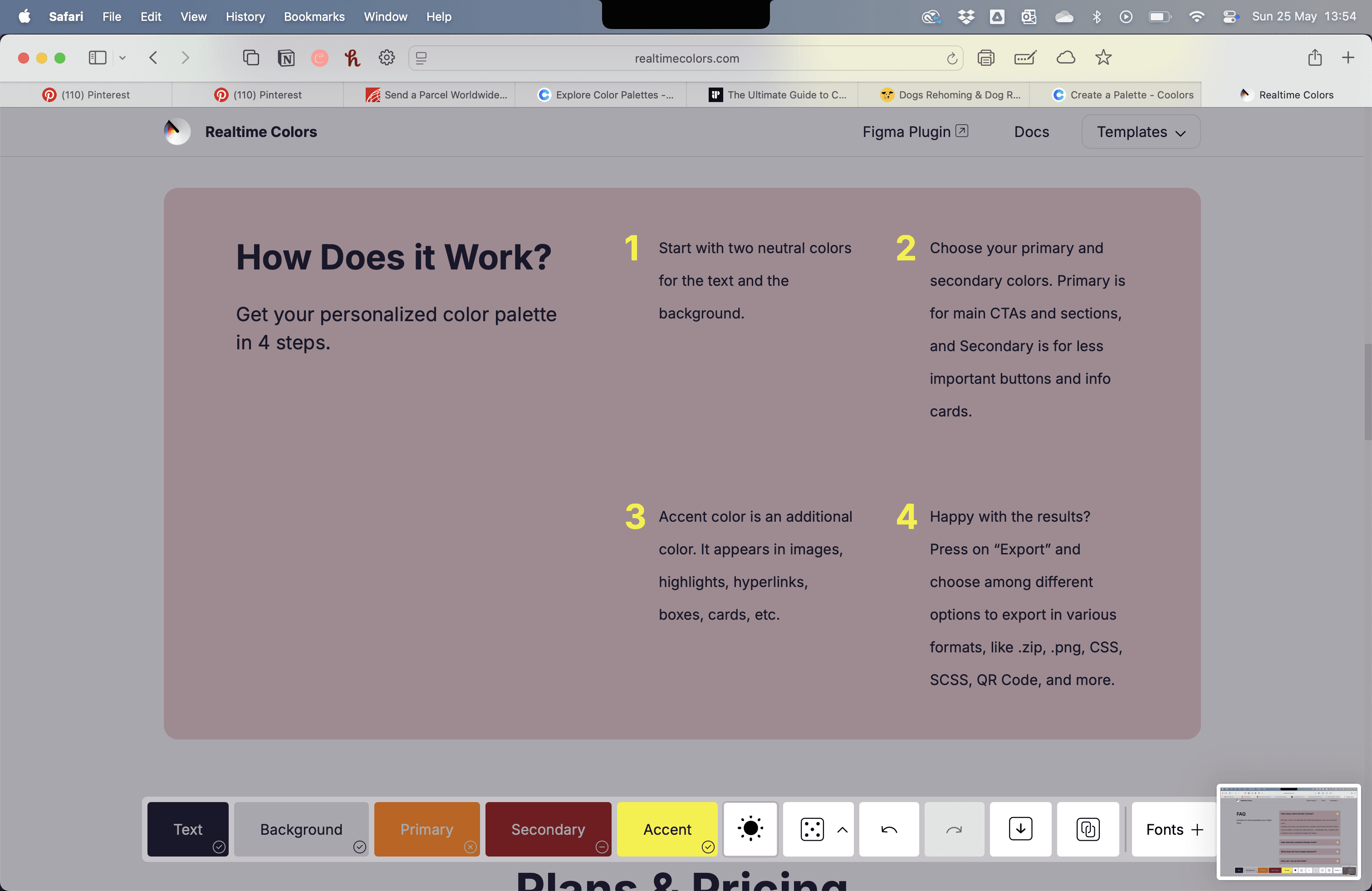
Task: Toggle light/dark mode with sun button
Action: tap(750, 829)
